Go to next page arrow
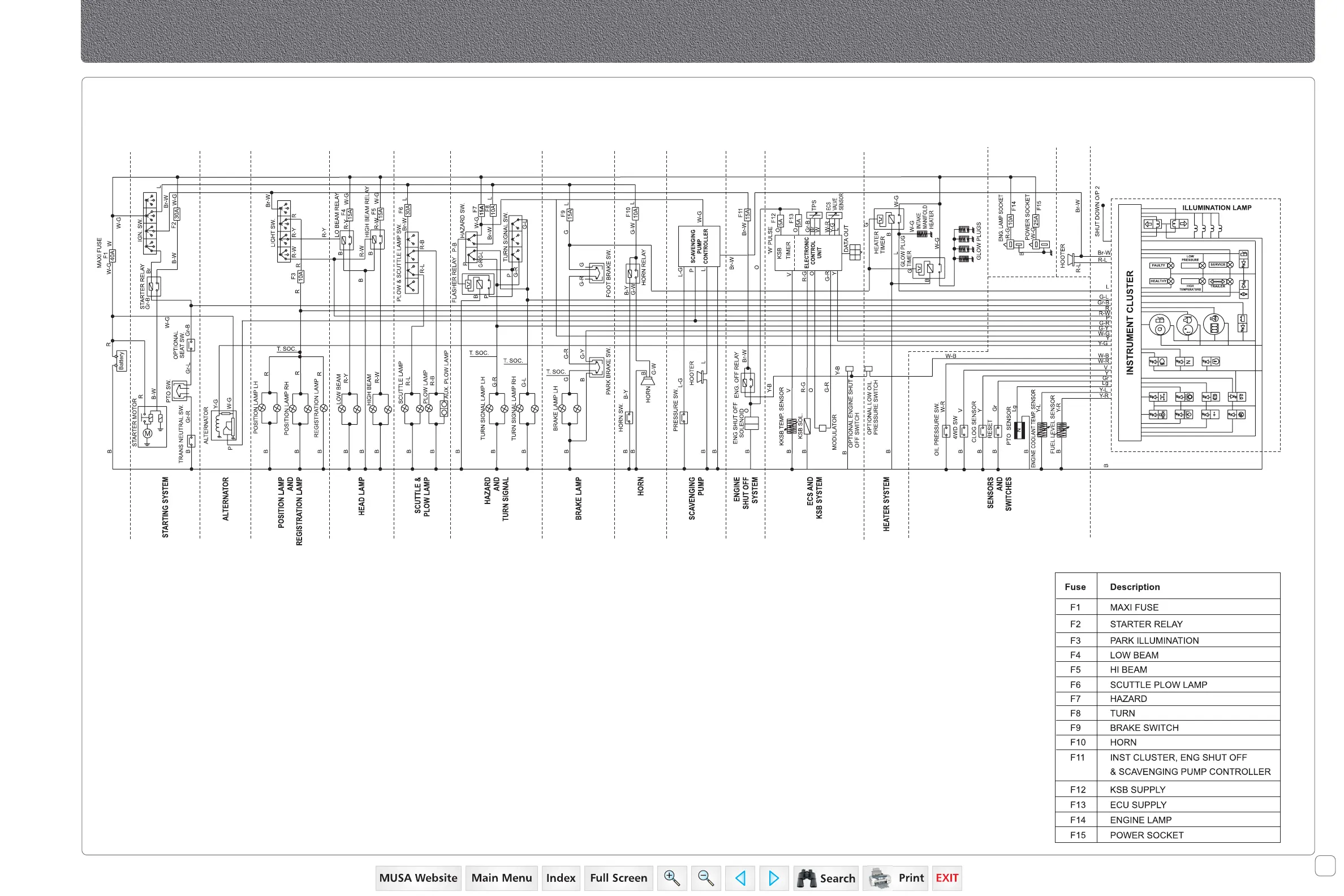1344x896 pixels. (774, 878)
